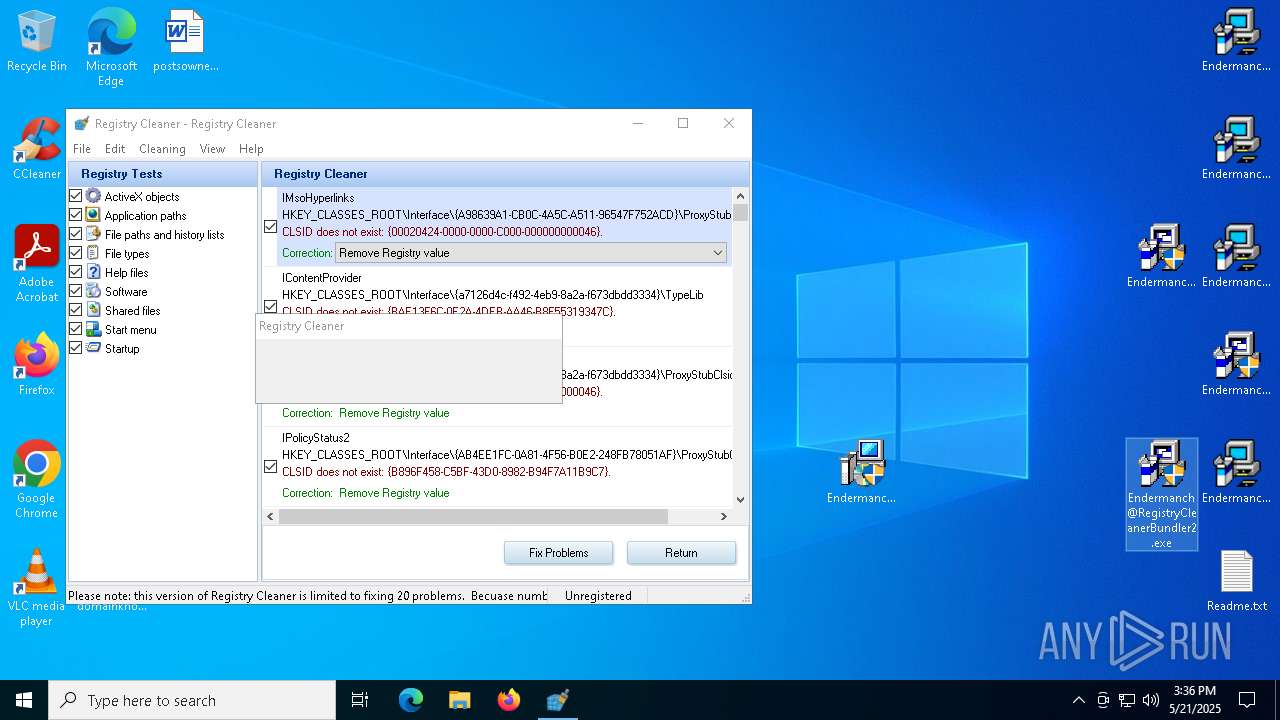The image size is (1280, 720).
Task: Uncheck the Startup checkbox
Action: [76, 348]
